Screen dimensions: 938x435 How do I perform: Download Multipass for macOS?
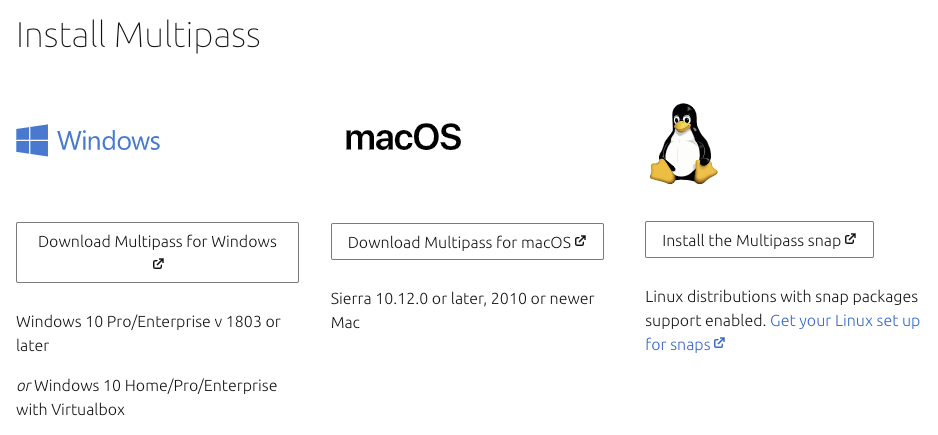point(467,242)
